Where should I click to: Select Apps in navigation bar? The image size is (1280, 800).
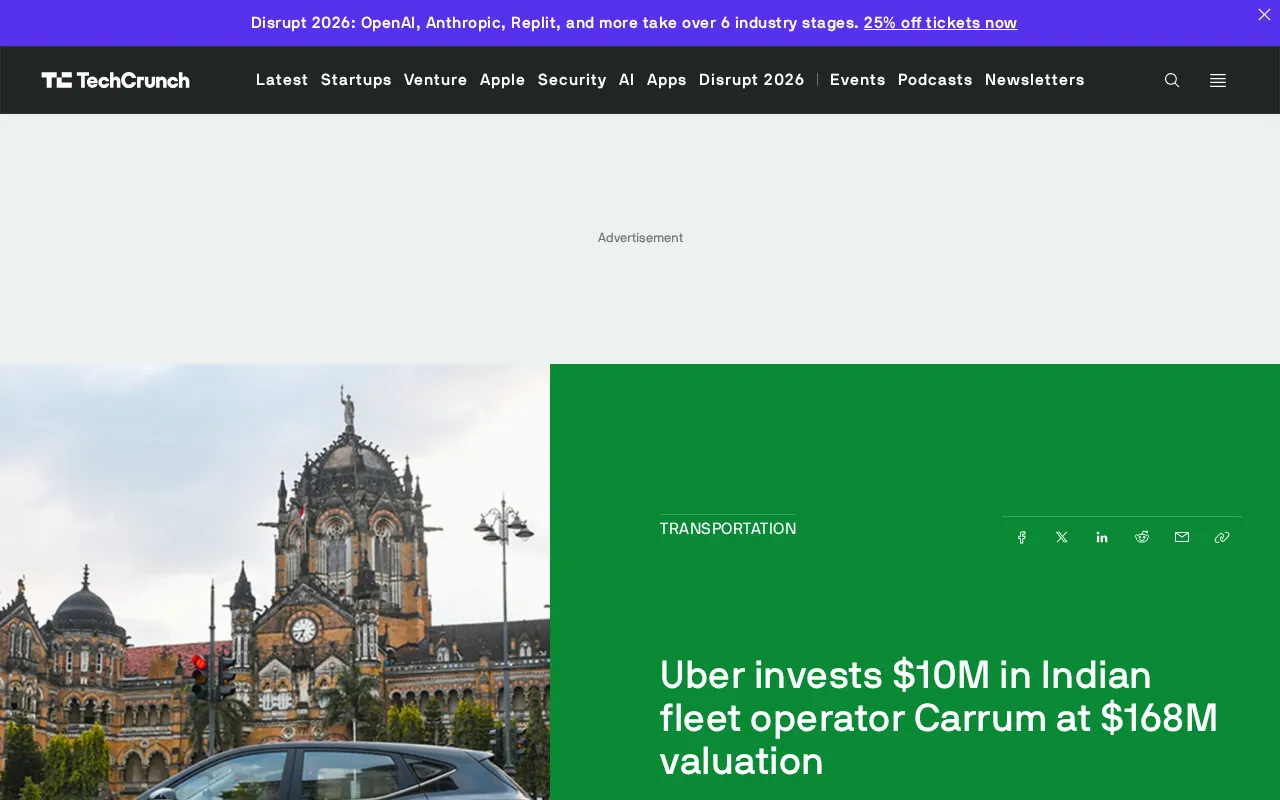click(667, 80)
